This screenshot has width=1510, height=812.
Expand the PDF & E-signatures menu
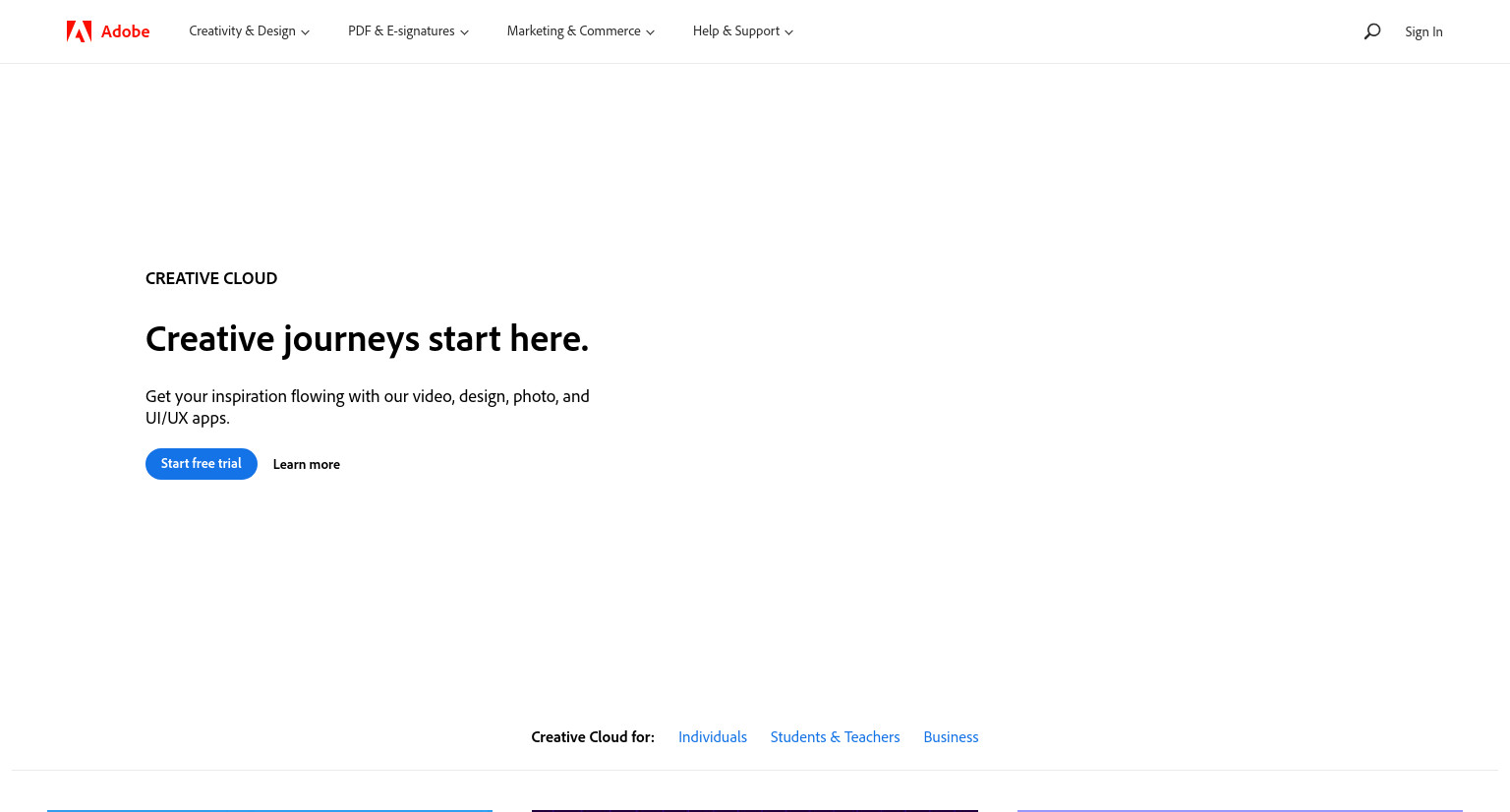409,31
